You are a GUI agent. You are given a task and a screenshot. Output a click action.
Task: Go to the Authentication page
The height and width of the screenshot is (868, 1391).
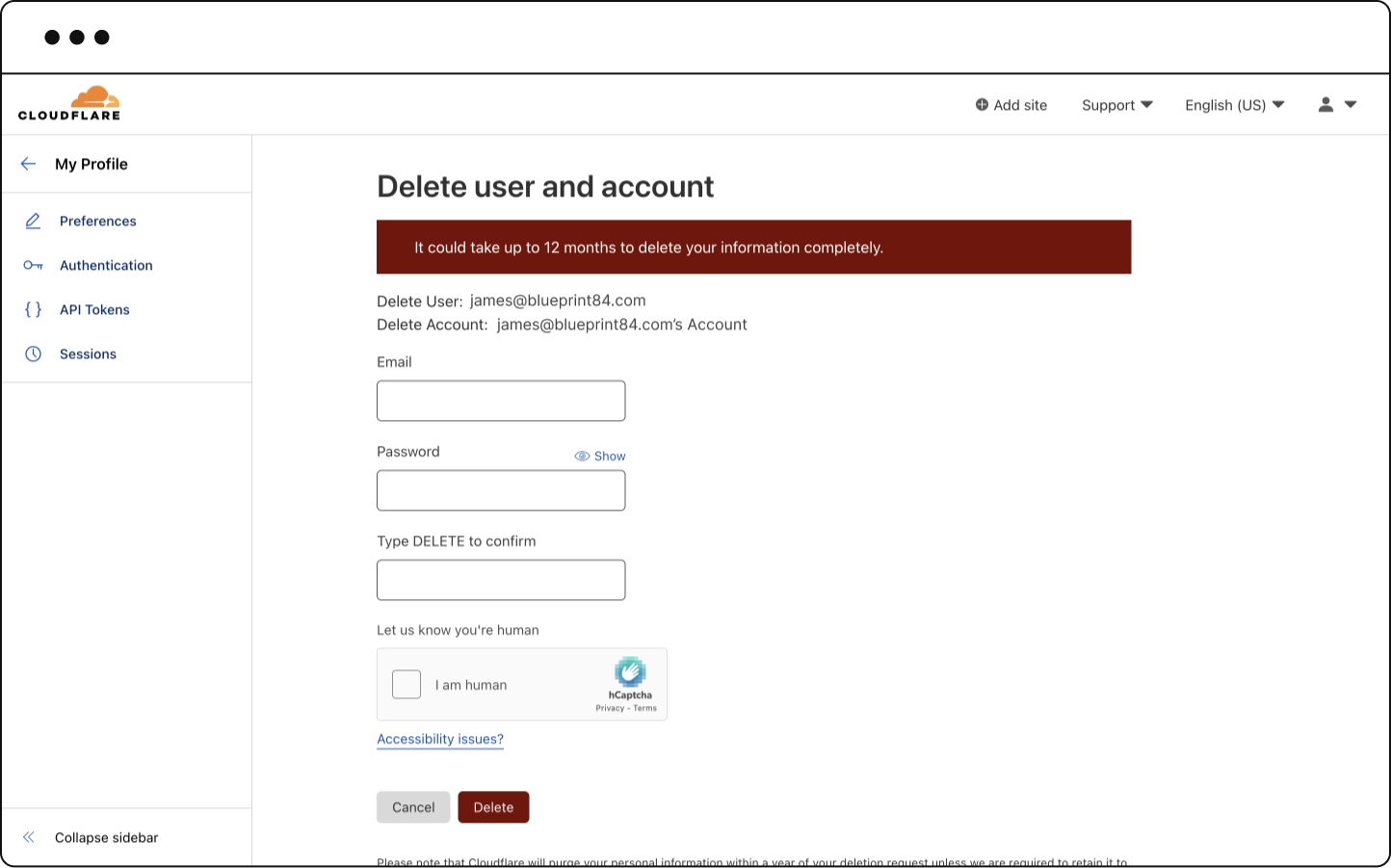(106, 265)
